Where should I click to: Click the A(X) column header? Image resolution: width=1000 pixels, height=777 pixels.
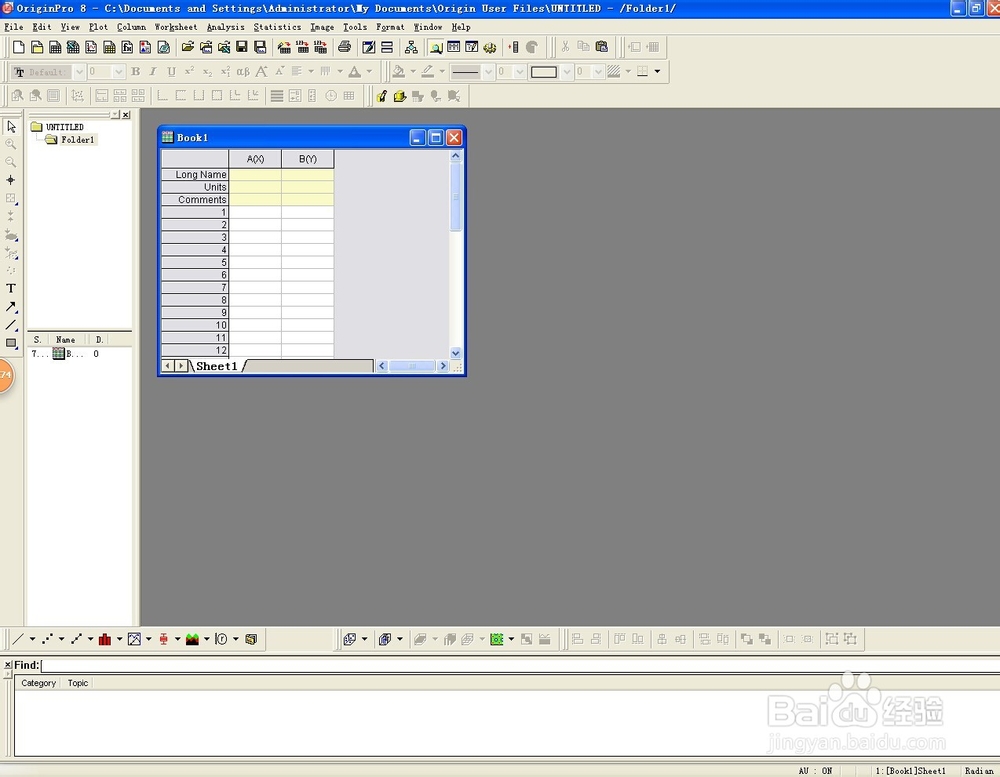pos(255,159)
